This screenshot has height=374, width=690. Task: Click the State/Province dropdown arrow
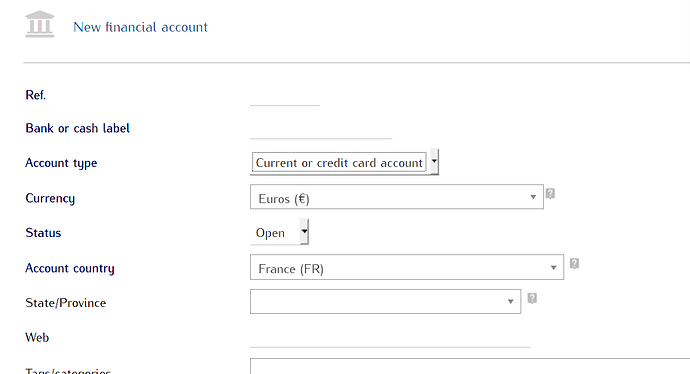pos(510,302)
